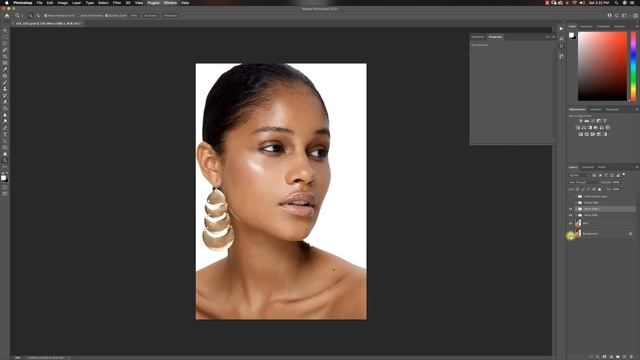Screen dimensions: 640x360
Task: Select the Clone Stamp tool
Action: [x=5, y=89]
